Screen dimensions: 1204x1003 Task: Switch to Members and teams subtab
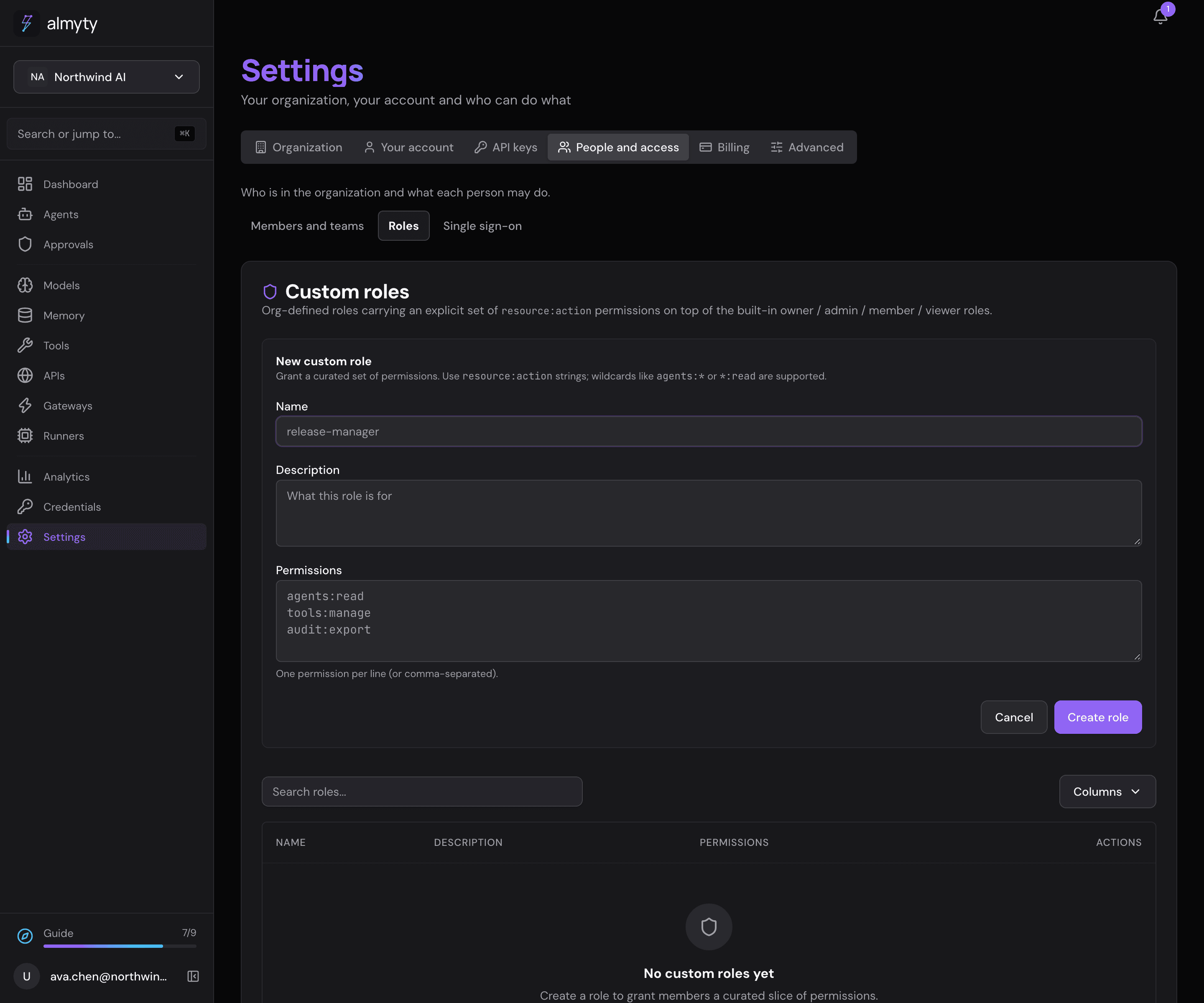tap(307, 226)
